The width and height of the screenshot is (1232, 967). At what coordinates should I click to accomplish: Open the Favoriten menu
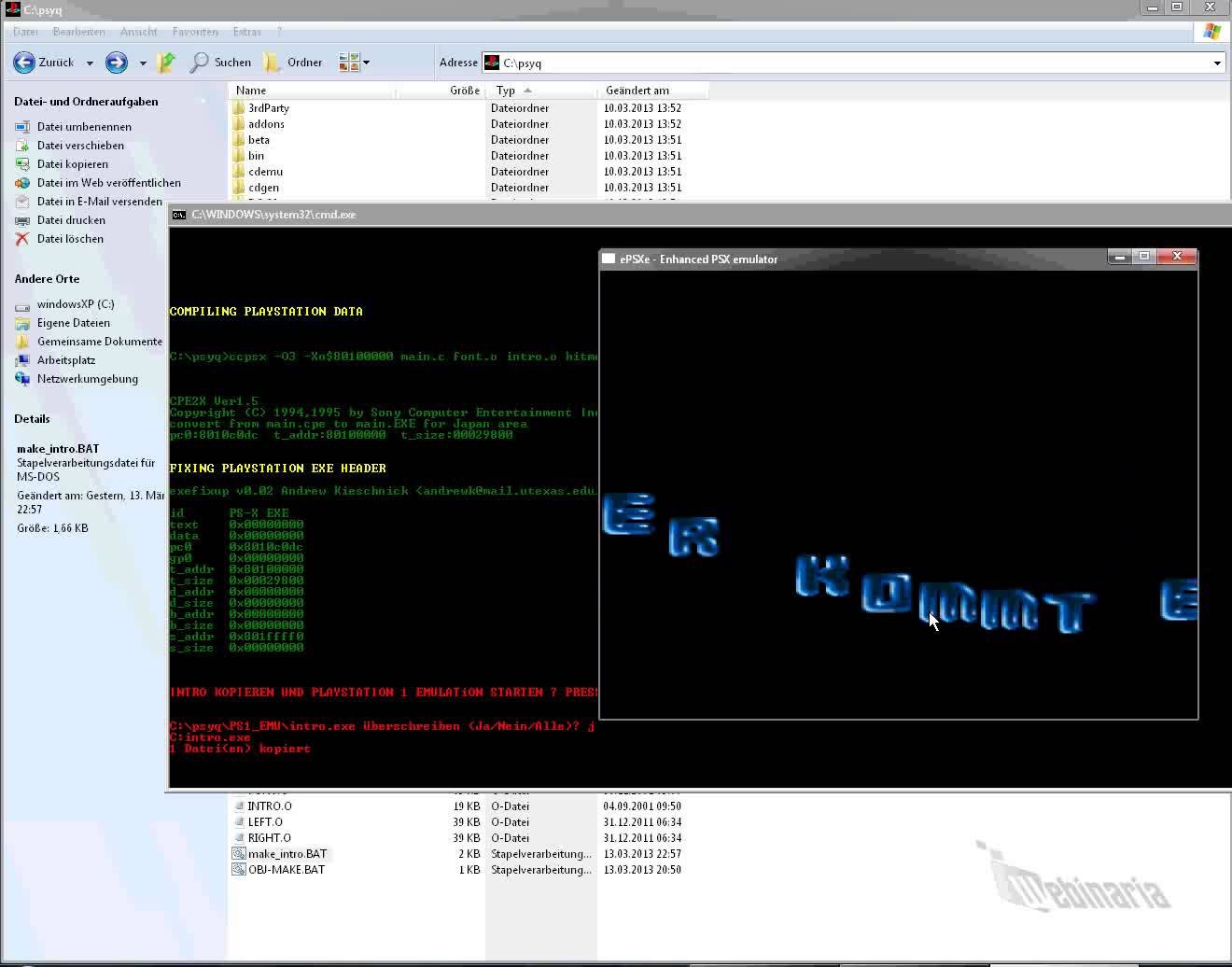click(x=195, y=32)
